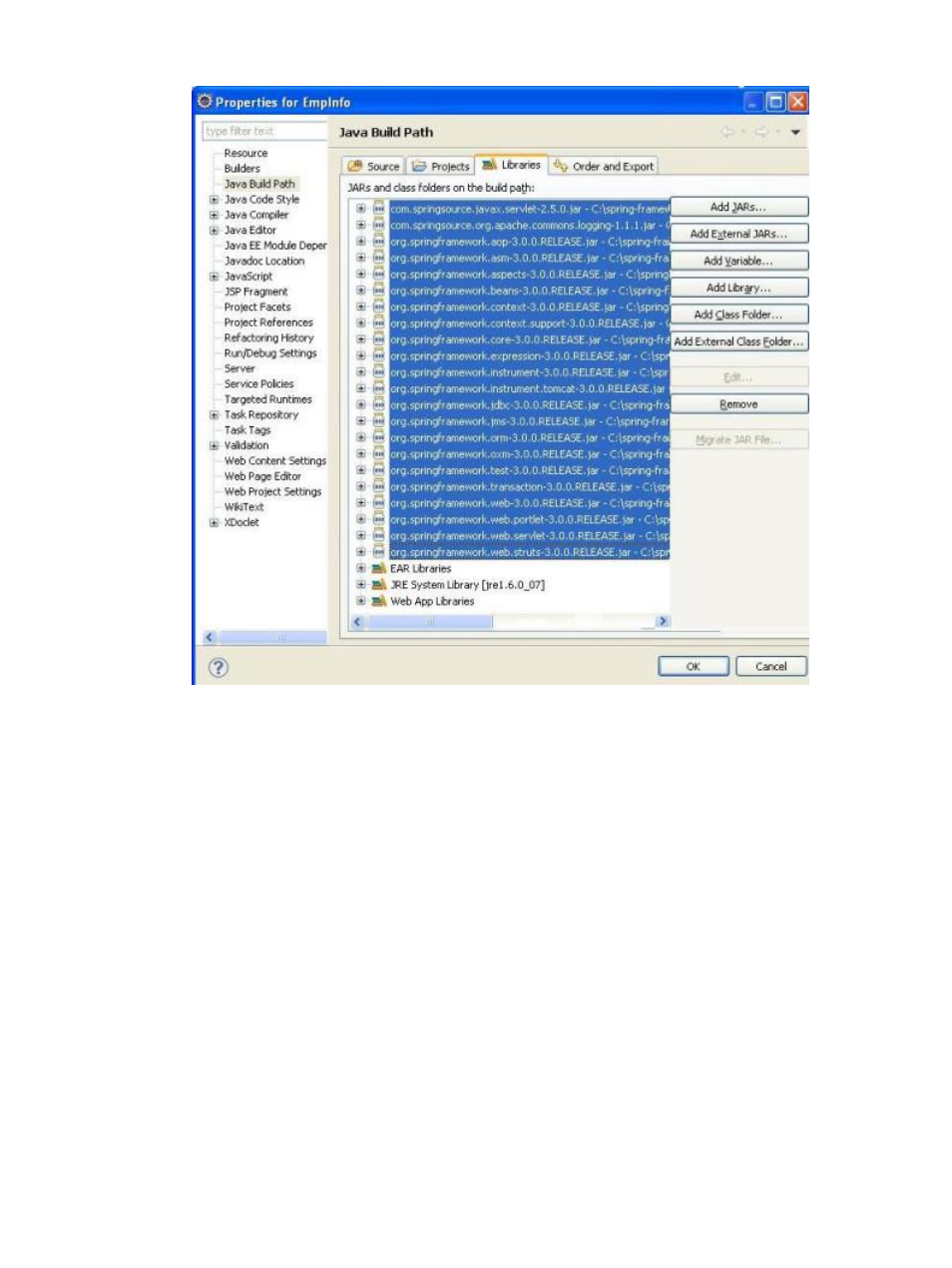Click the Add Variable button

pyautogui.click(x=738, y=261)
